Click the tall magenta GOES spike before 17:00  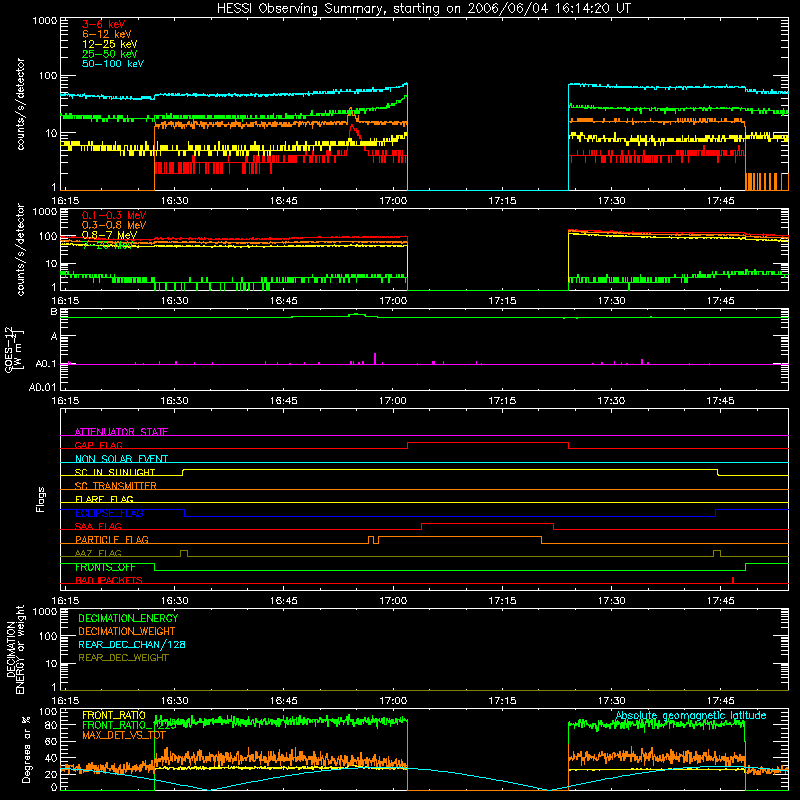tap(375, 358)
